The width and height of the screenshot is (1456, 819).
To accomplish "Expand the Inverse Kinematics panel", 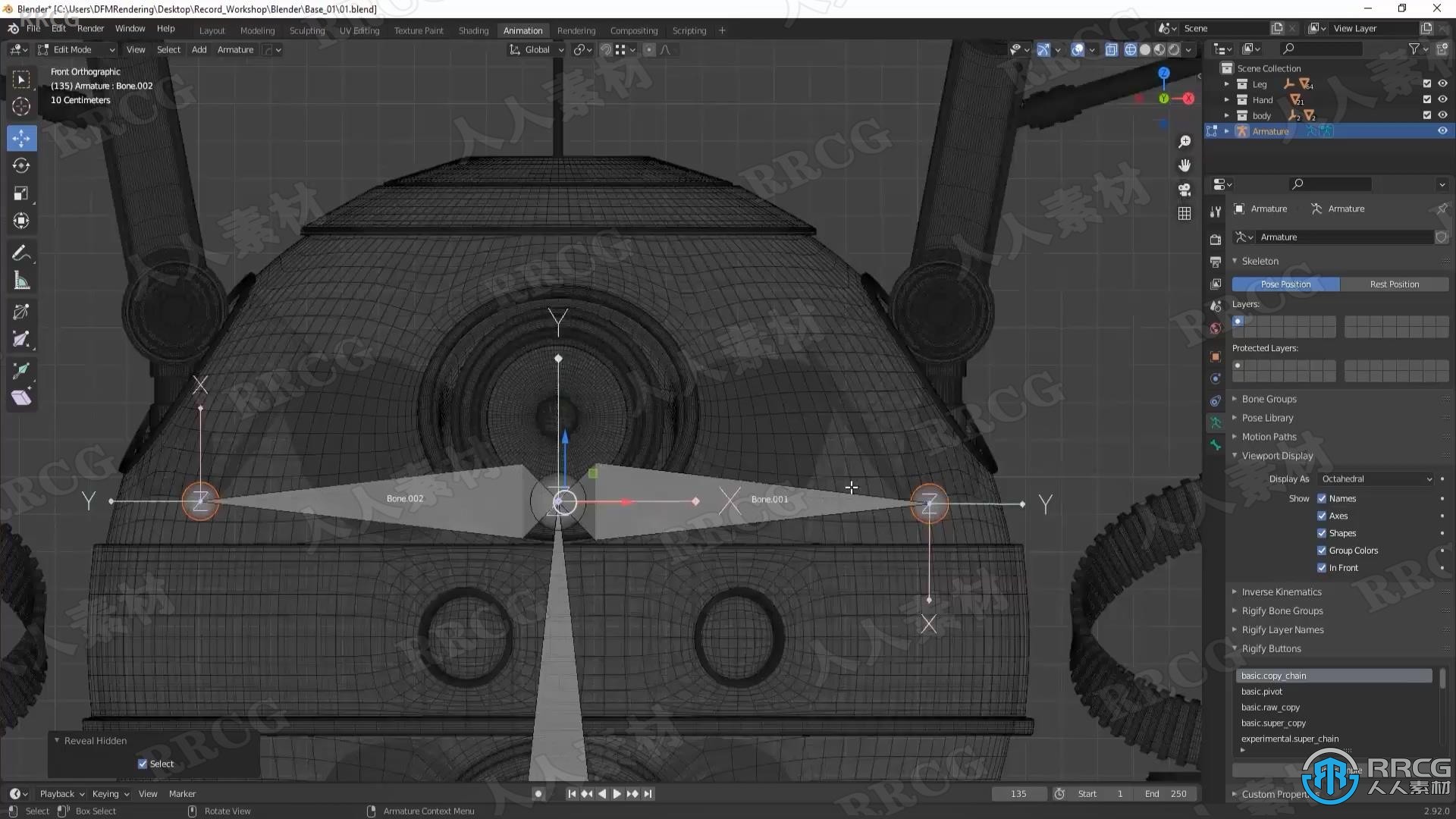I will [x=1281, y=591].
